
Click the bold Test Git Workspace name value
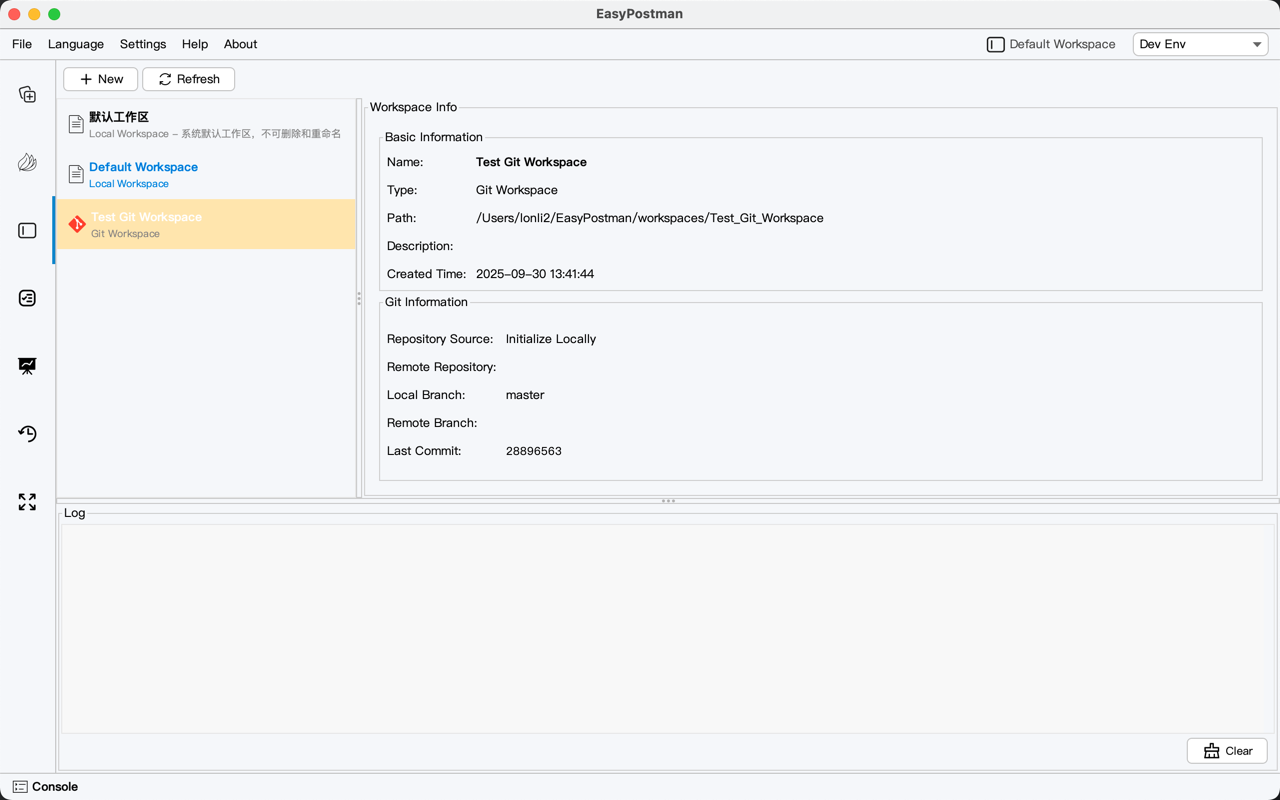coord(531,162)
